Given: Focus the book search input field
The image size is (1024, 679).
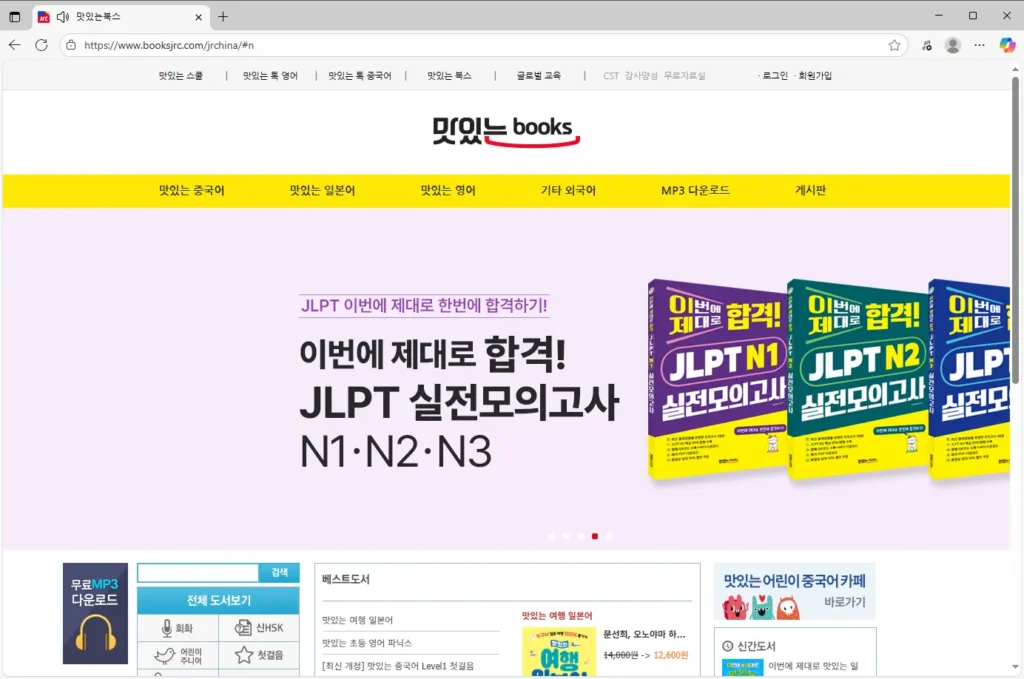Looking at the screenshot, I should point(199,573).
